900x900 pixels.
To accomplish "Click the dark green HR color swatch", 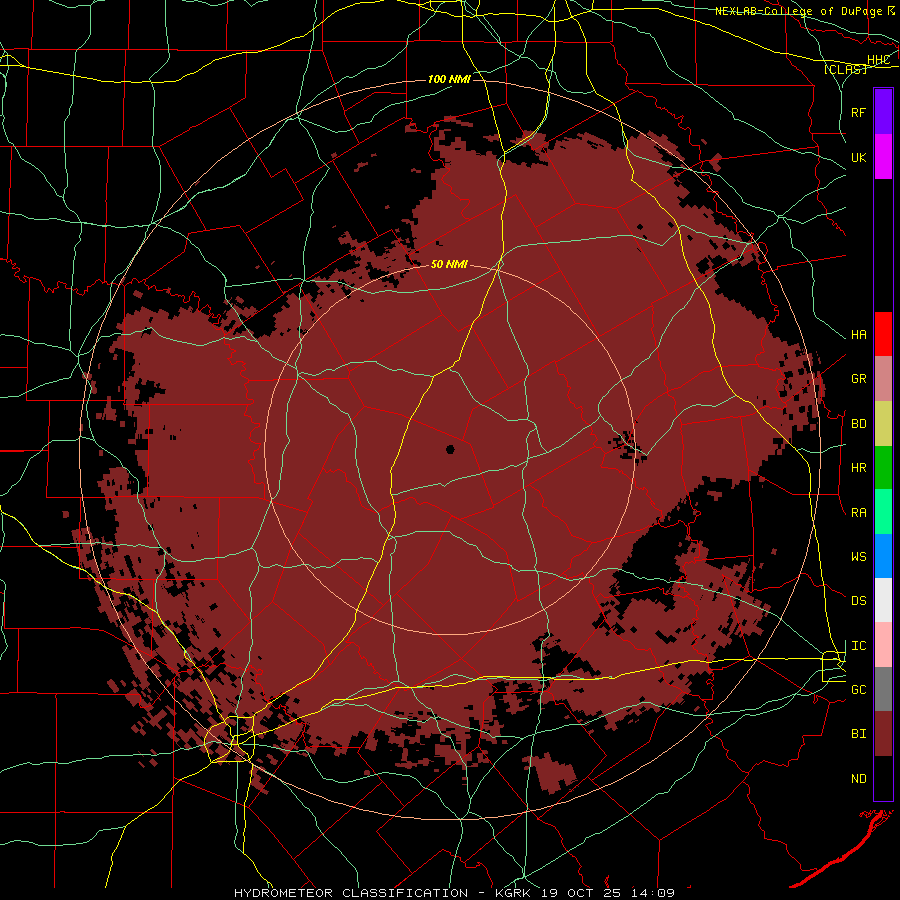I will tap(883, 467).
